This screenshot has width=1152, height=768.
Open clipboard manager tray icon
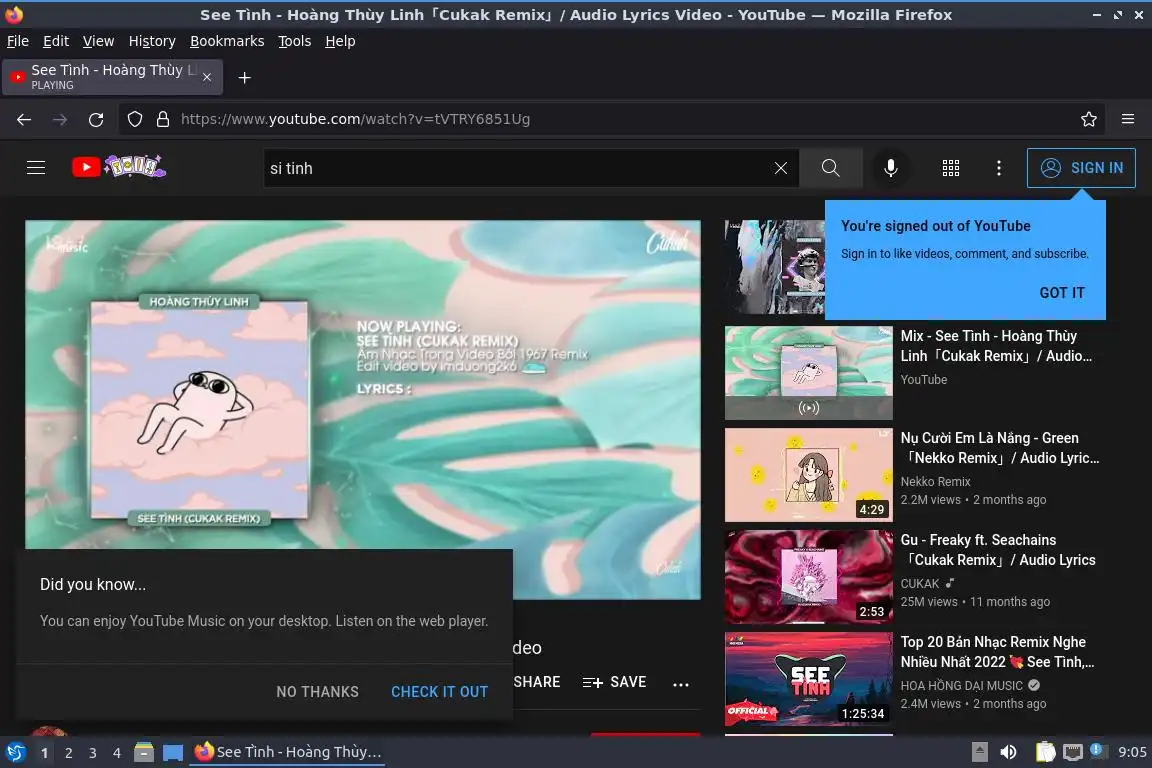pos(1045,752)
